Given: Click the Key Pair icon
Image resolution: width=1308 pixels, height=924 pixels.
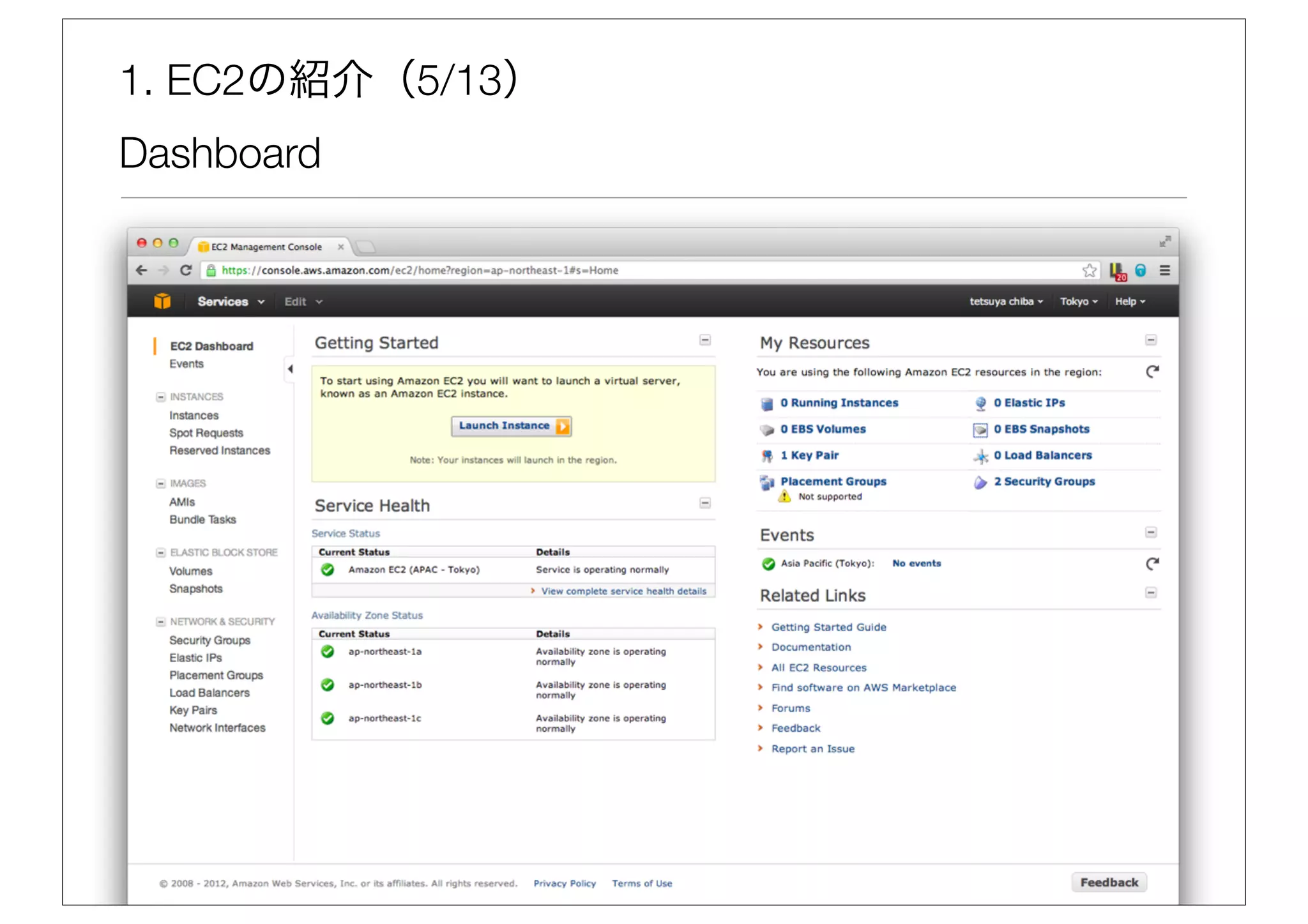Looking at the screenshot, I should click(767, 456).
